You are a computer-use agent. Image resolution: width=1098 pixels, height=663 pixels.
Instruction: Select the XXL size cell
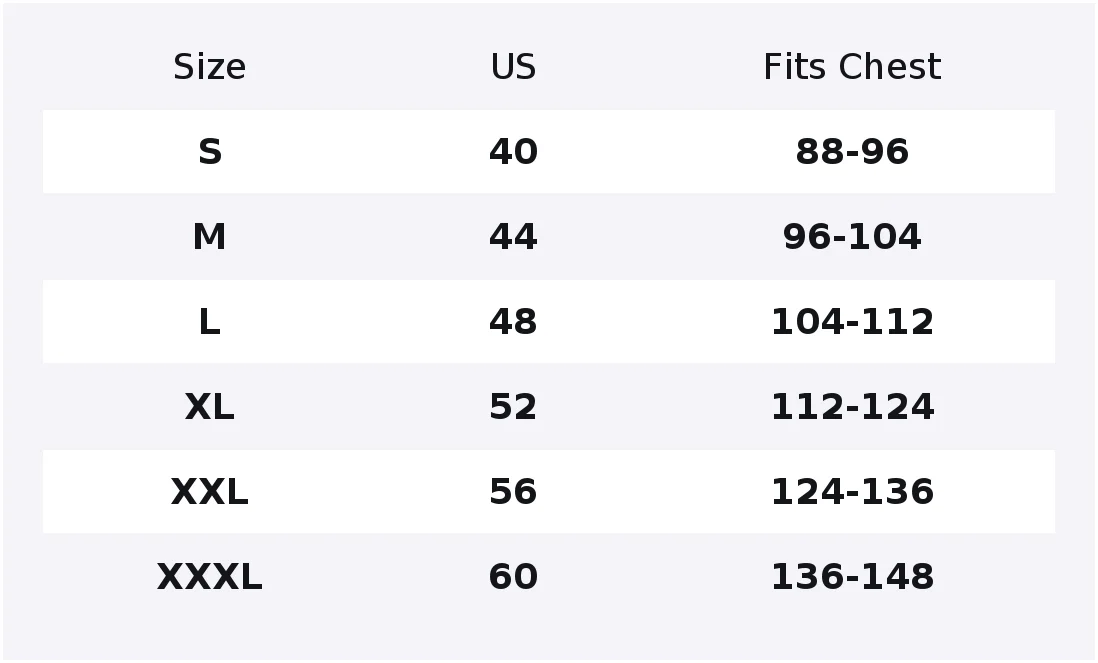pyautogui.click(x=209, y=491)
